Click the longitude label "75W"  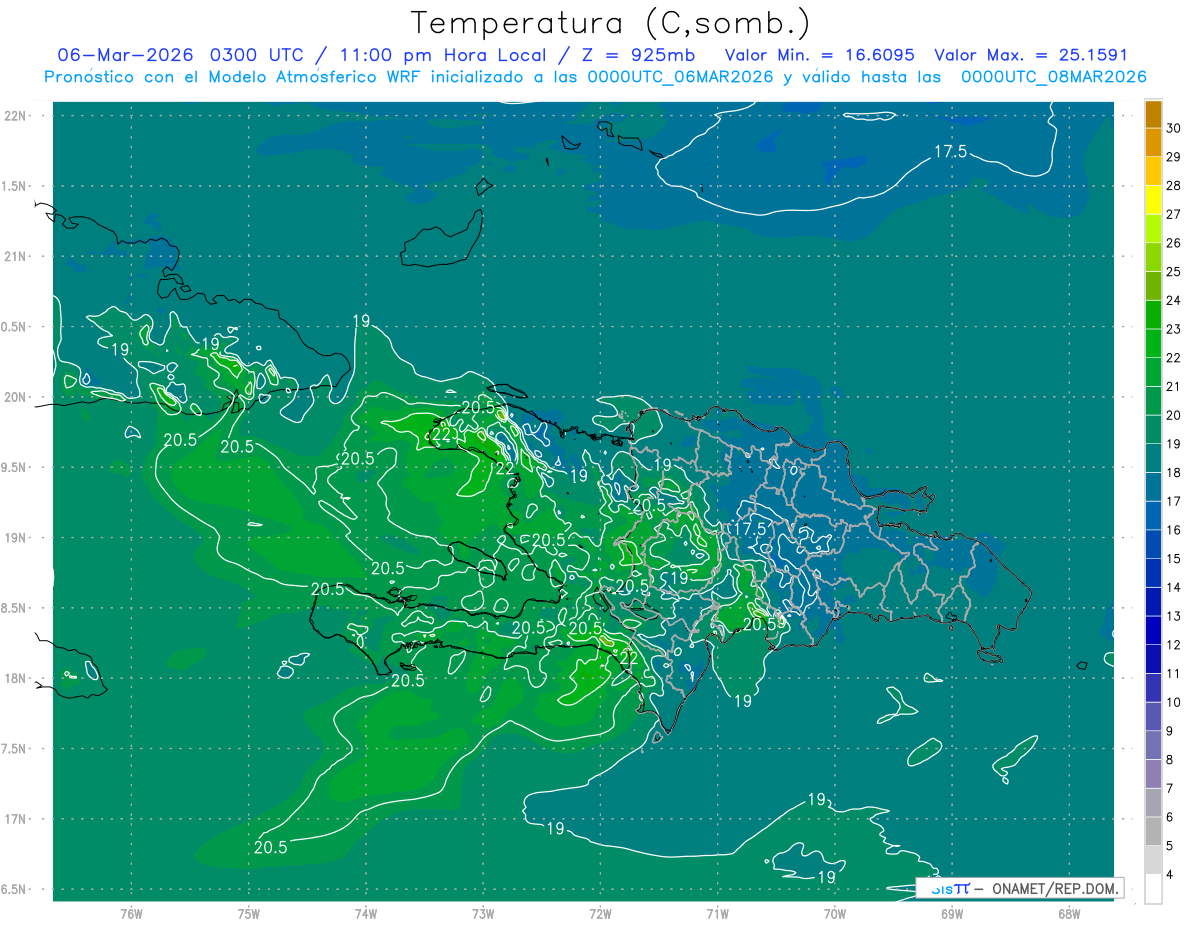248,914
